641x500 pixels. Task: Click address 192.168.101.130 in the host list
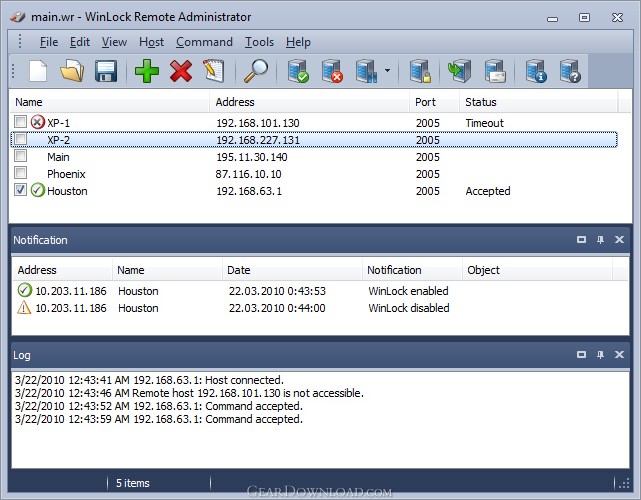[258, 123]
